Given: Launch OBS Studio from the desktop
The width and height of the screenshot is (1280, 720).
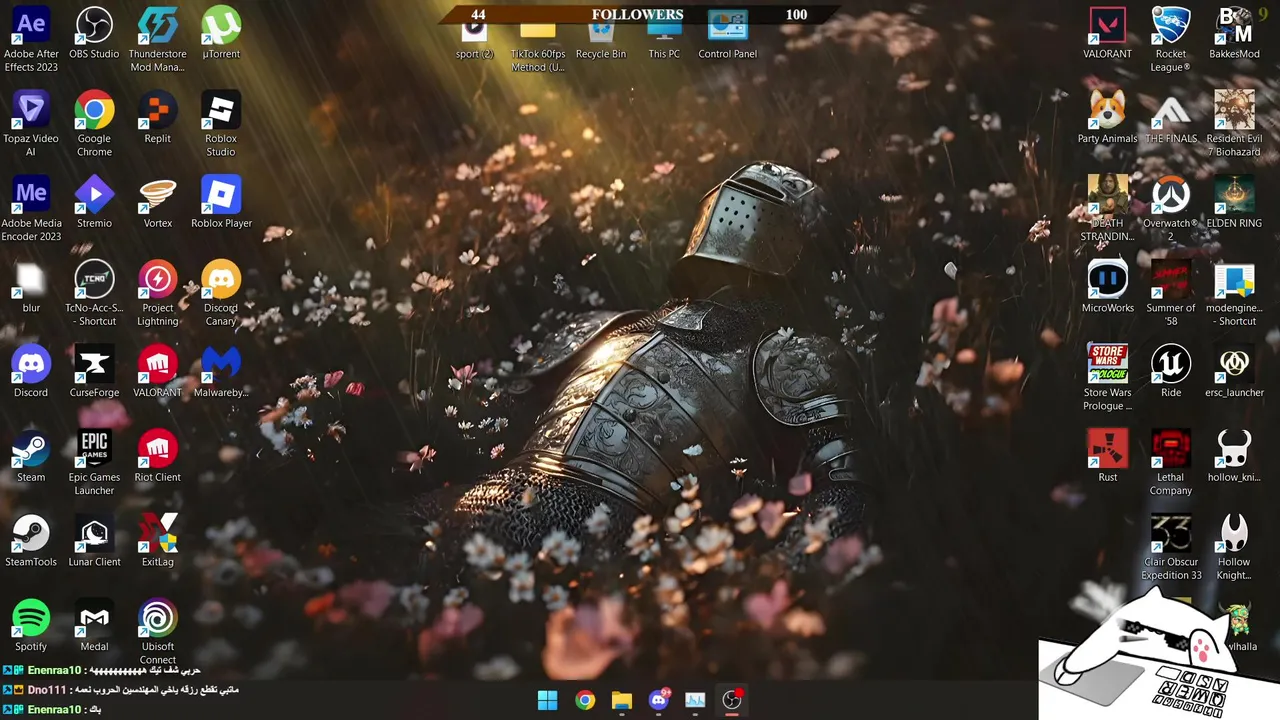Looking at the screenshot, I should point(94,24).
